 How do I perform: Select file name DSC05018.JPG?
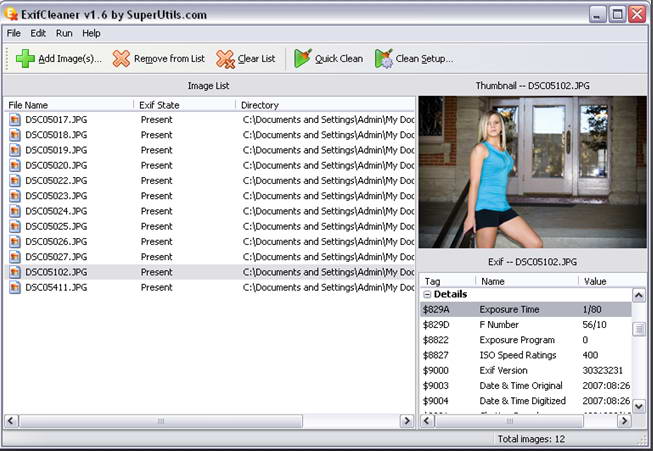56,135
